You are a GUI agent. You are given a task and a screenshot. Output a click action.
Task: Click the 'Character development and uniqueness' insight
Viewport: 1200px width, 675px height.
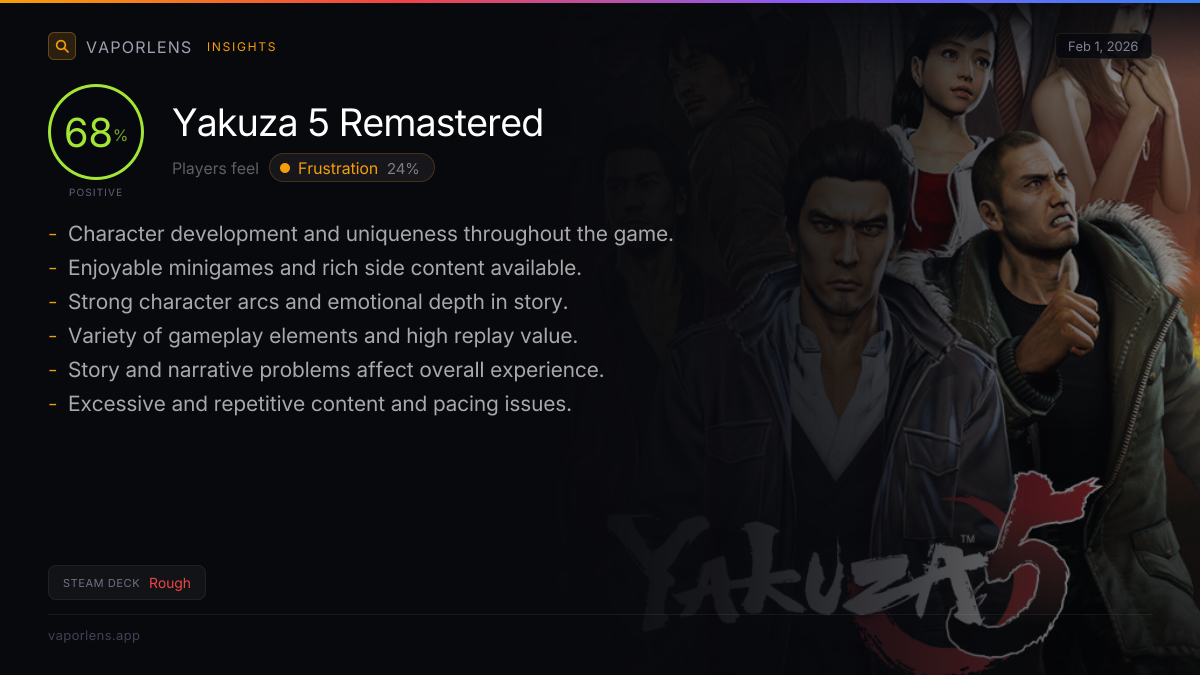[x=370, y=234]
